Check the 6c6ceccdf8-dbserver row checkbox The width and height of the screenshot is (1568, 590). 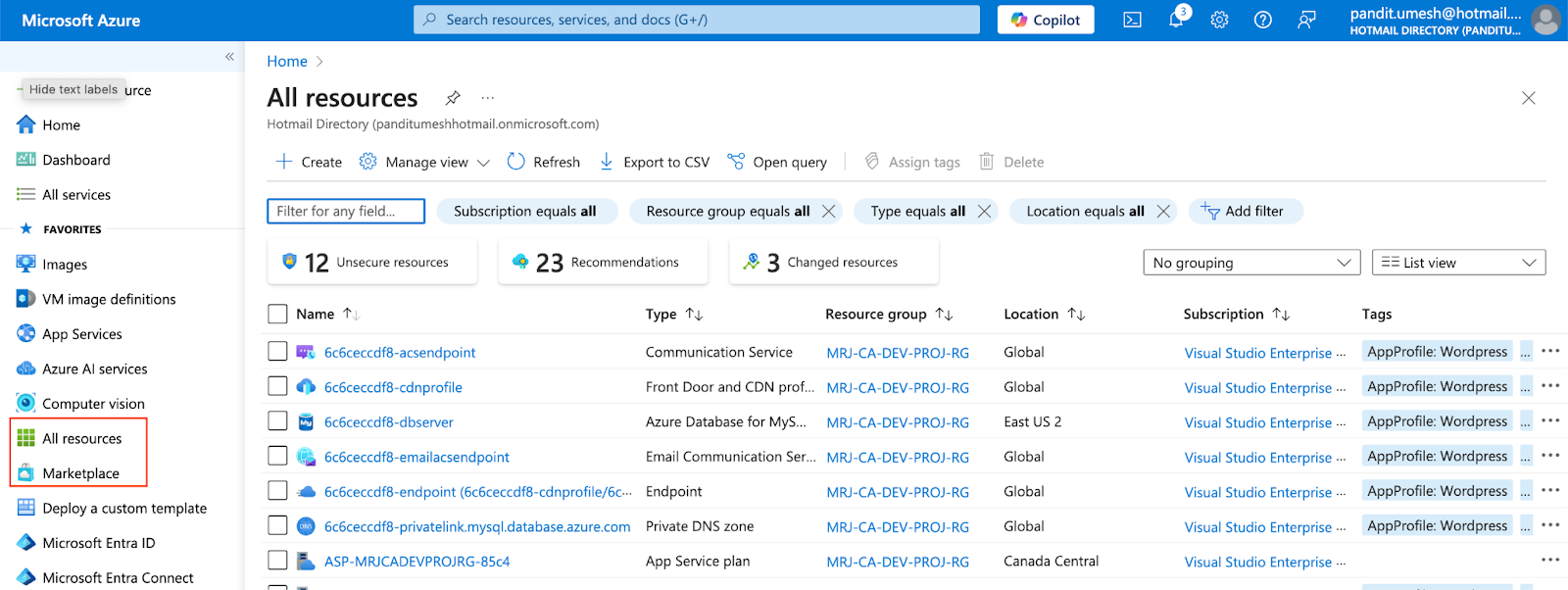click(277, 420)
